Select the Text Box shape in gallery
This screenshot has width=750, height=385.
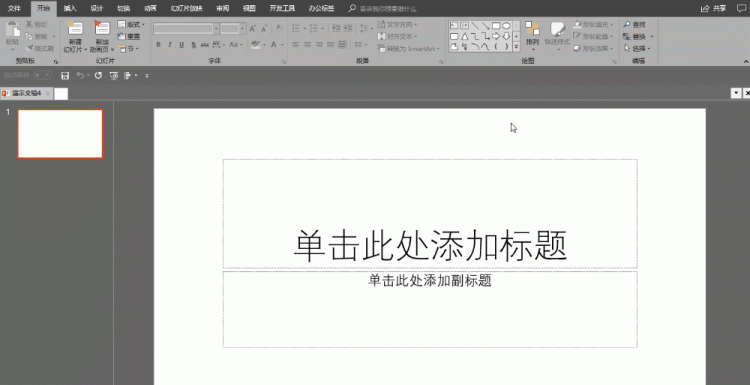pyautogui.click(x=454, y=26)
